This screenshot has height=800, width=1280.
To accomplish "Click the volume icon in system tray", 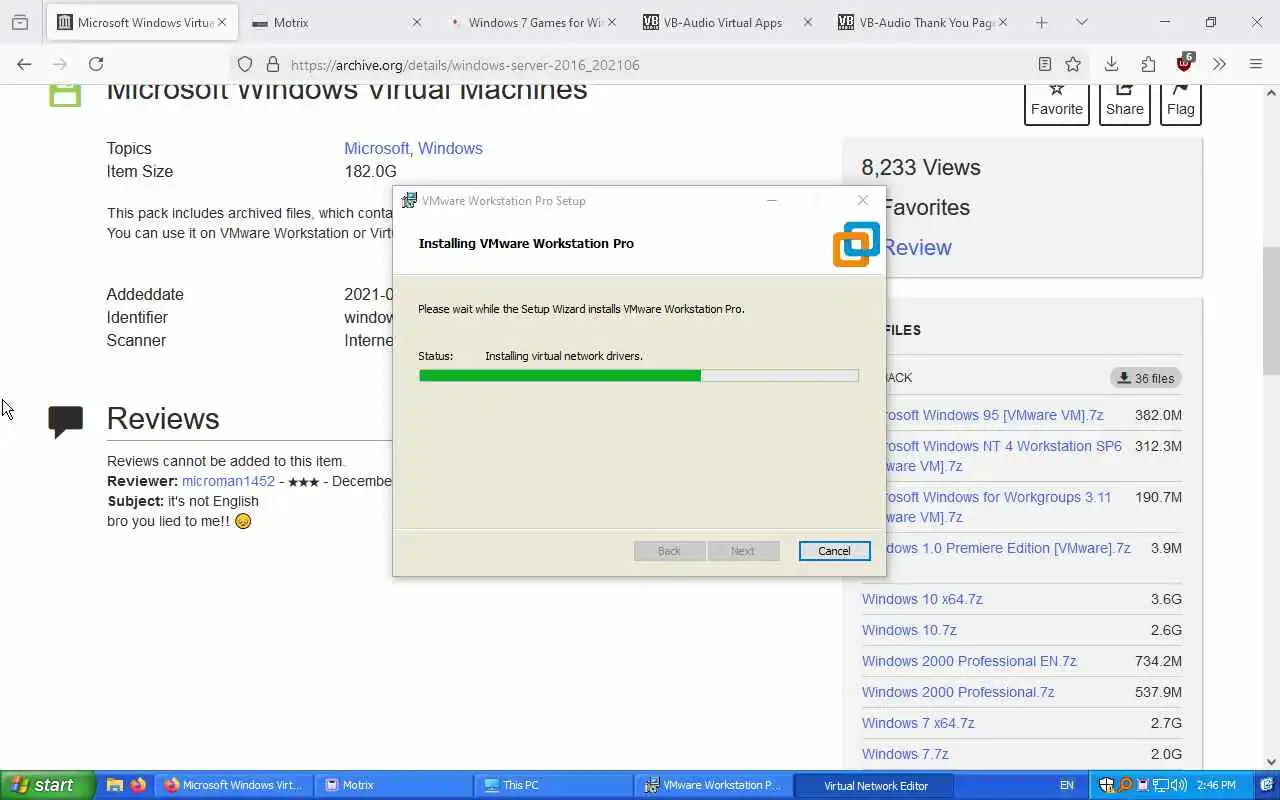I will click(x=1178, y=785).
